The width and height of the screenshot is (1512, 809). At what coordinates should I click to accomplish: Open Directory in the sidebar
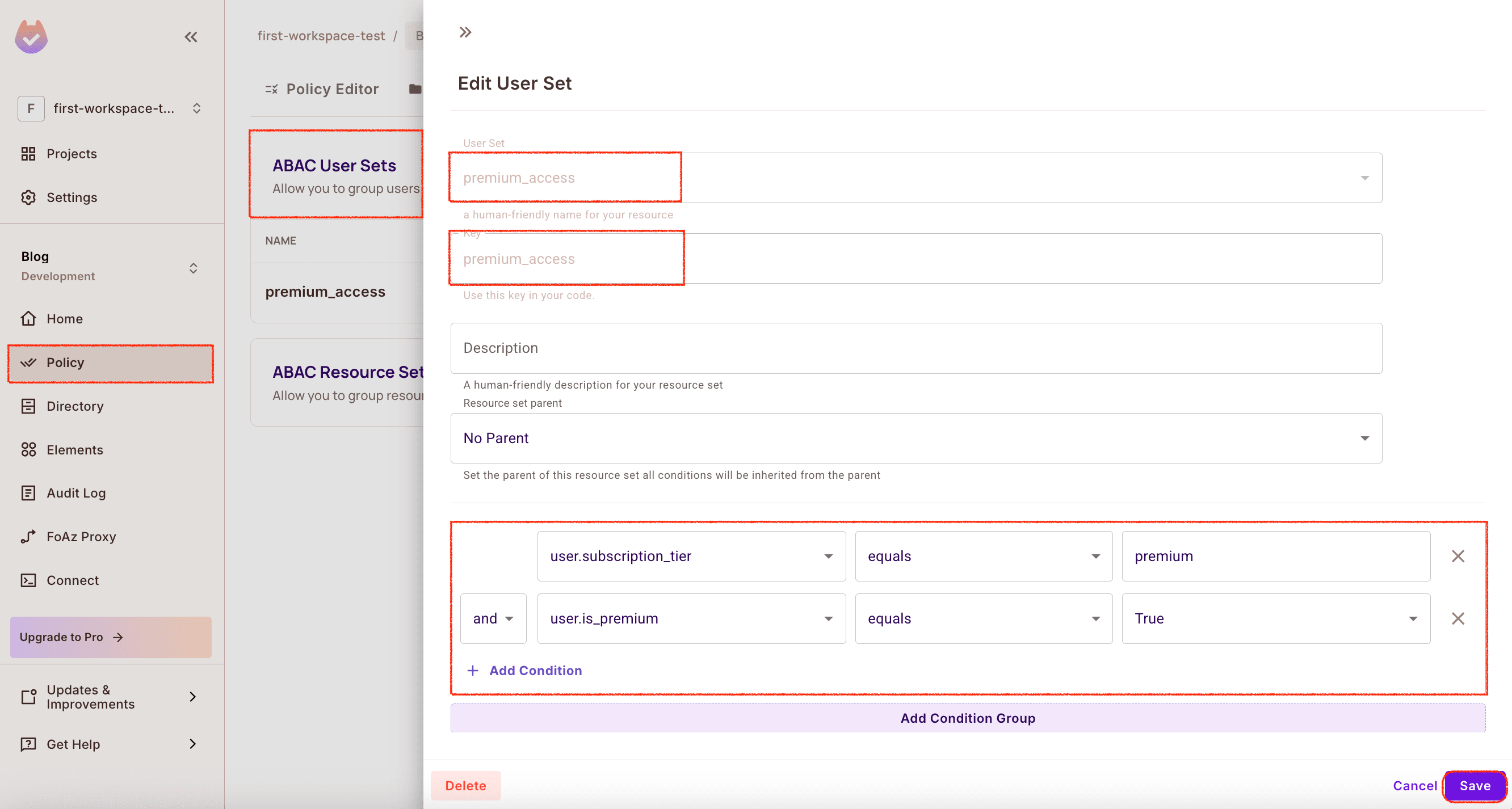click(x=110, y=406)
